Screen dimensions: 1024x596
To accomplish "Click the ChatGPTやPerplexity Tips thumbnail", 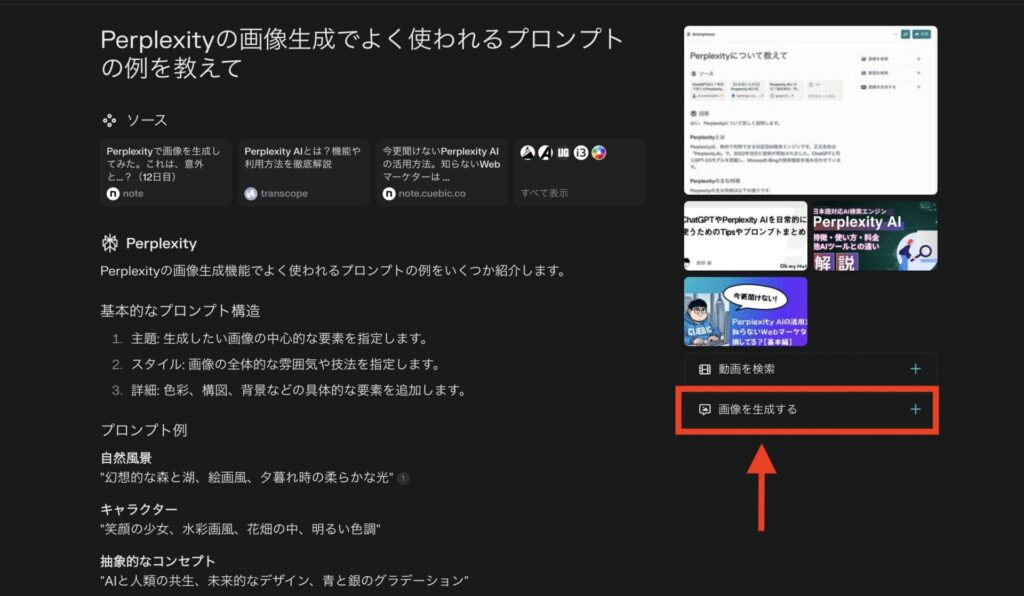I will click(x=745, y=235).
